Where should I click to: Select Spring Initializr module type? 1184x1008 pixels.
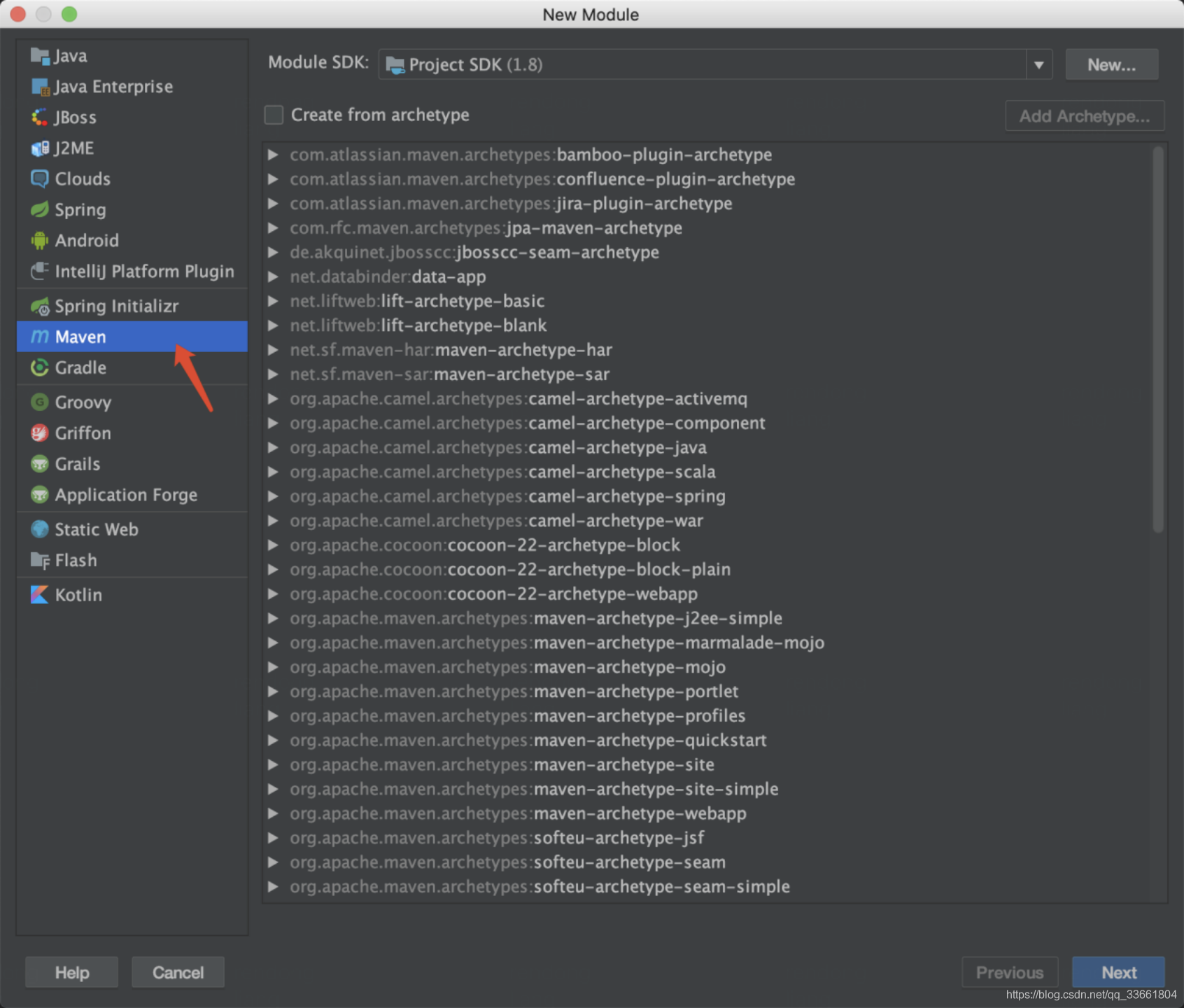[x=132, y=307]
